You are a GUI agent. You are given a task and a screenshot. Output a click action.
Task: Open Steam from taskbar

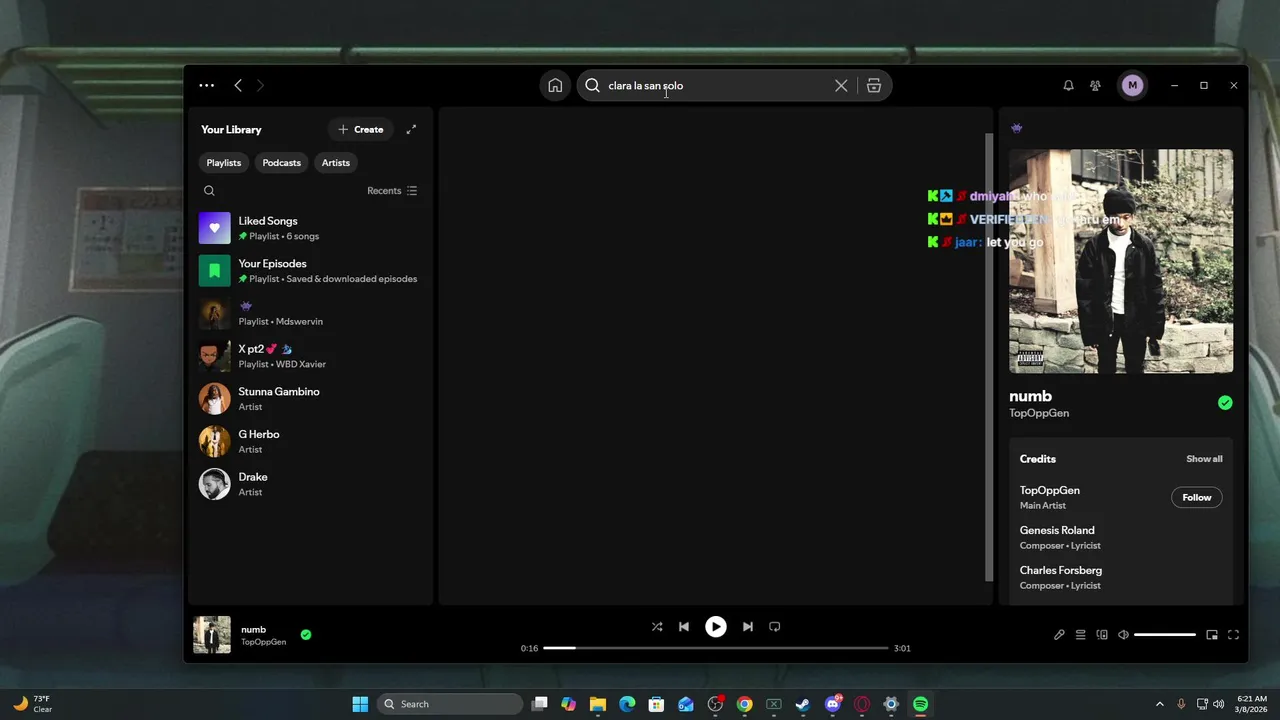803,704
